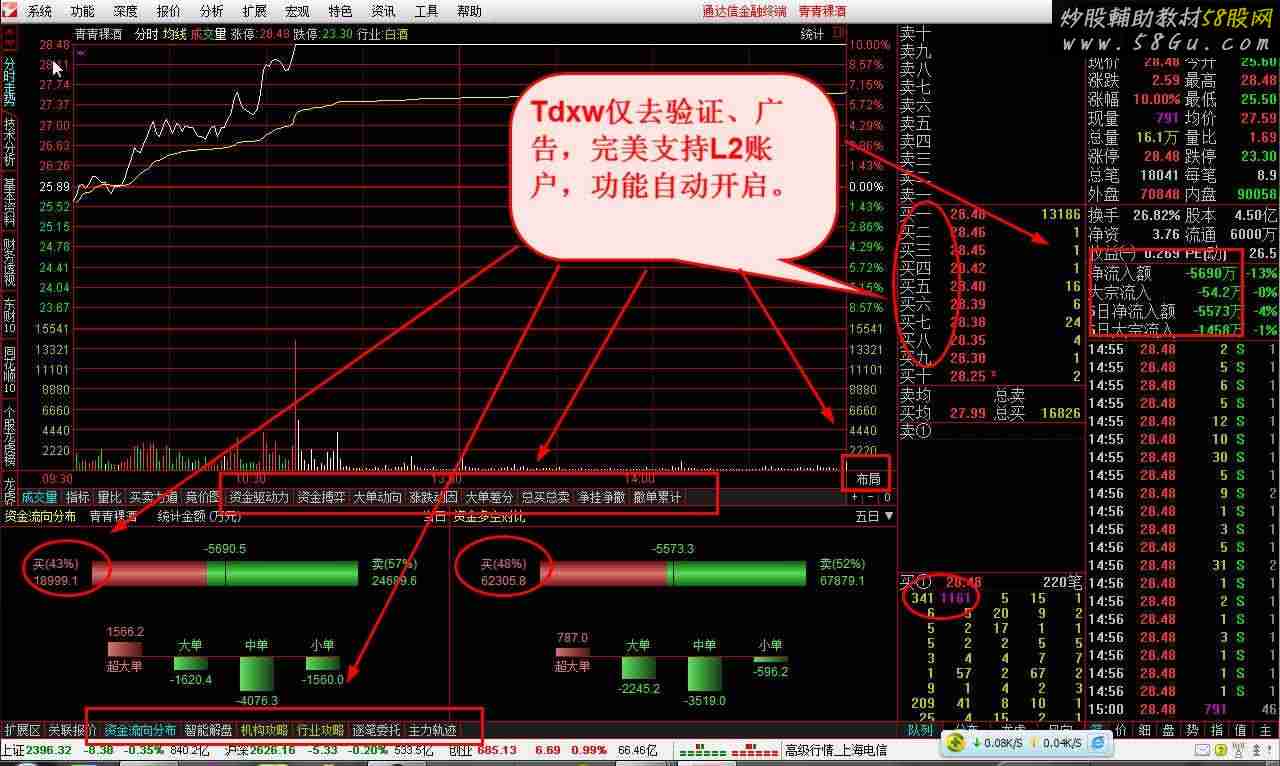This screenshot has width=1280, height=766.
Task: Select the 当日 period label
Action: pyautogui.click(x=433, y=516)
